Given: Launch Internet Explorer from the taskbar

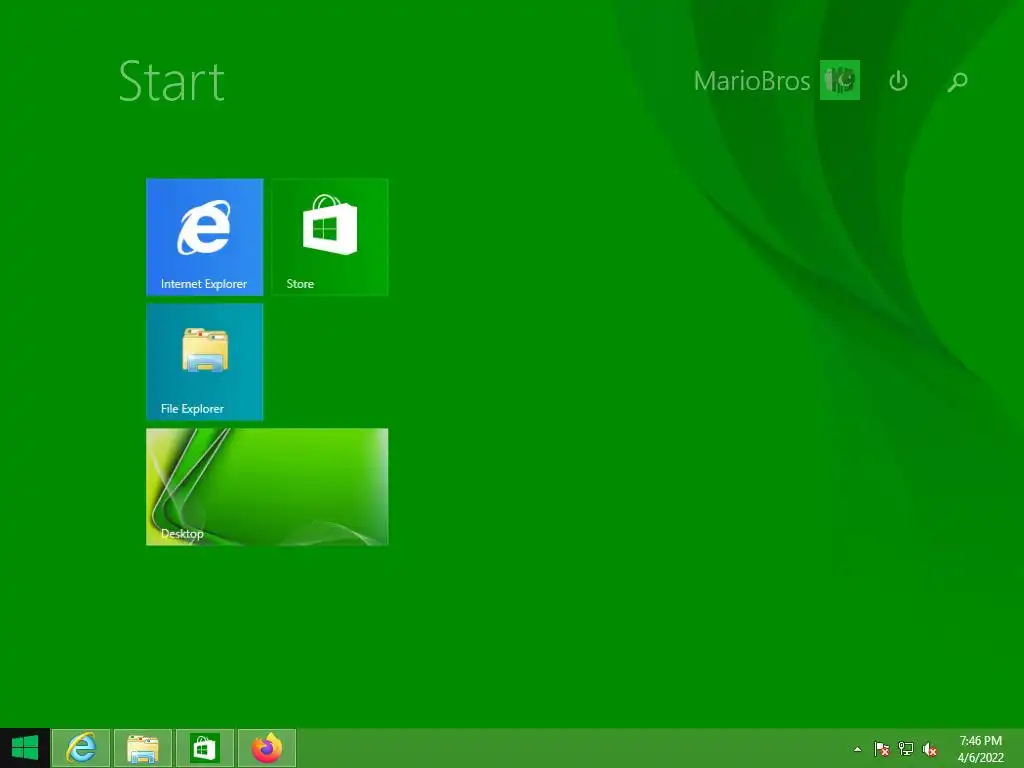Looking at the screenshot, I should coord(81,748).
